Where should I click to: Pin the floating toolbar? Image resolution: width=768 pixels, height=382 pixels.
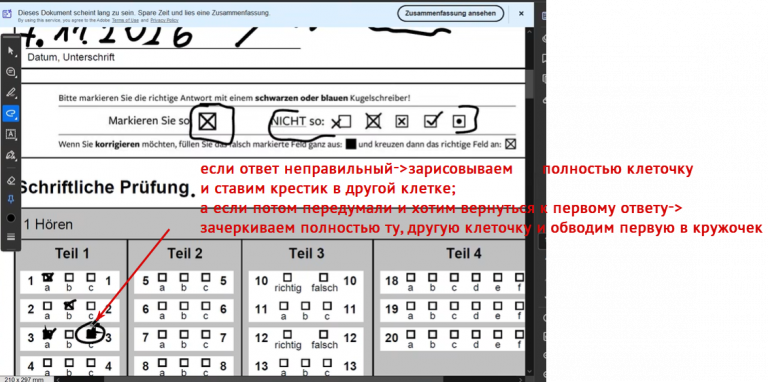point(11,199)
